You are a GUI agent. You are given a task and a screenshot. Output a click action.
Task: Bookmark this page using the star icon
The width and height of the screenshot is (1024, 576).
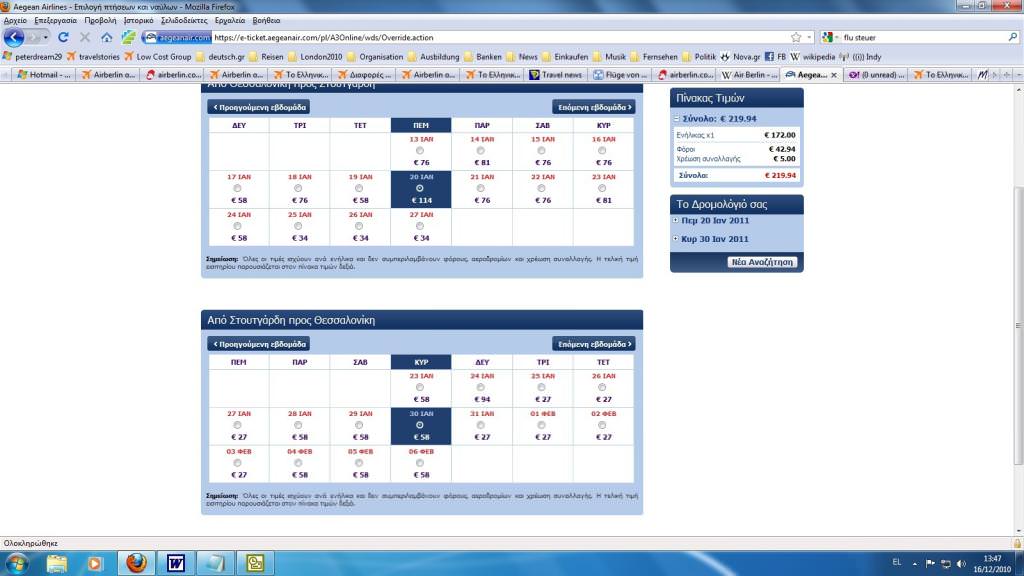[796, 37]
